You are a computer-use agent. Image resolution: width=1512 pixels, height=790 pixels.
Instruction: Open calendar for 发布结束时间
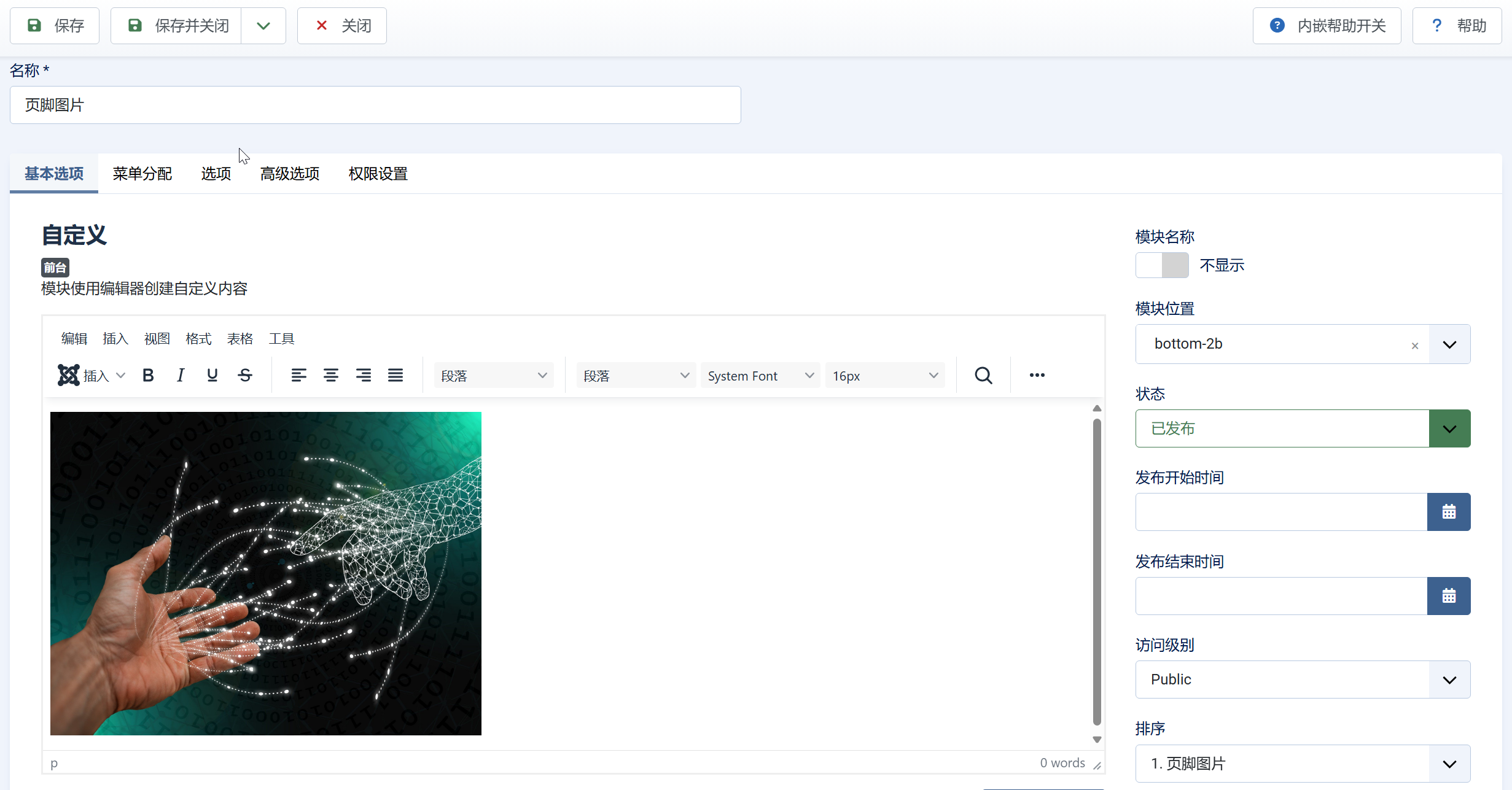pyautogui.click(x=1449, y=596)
